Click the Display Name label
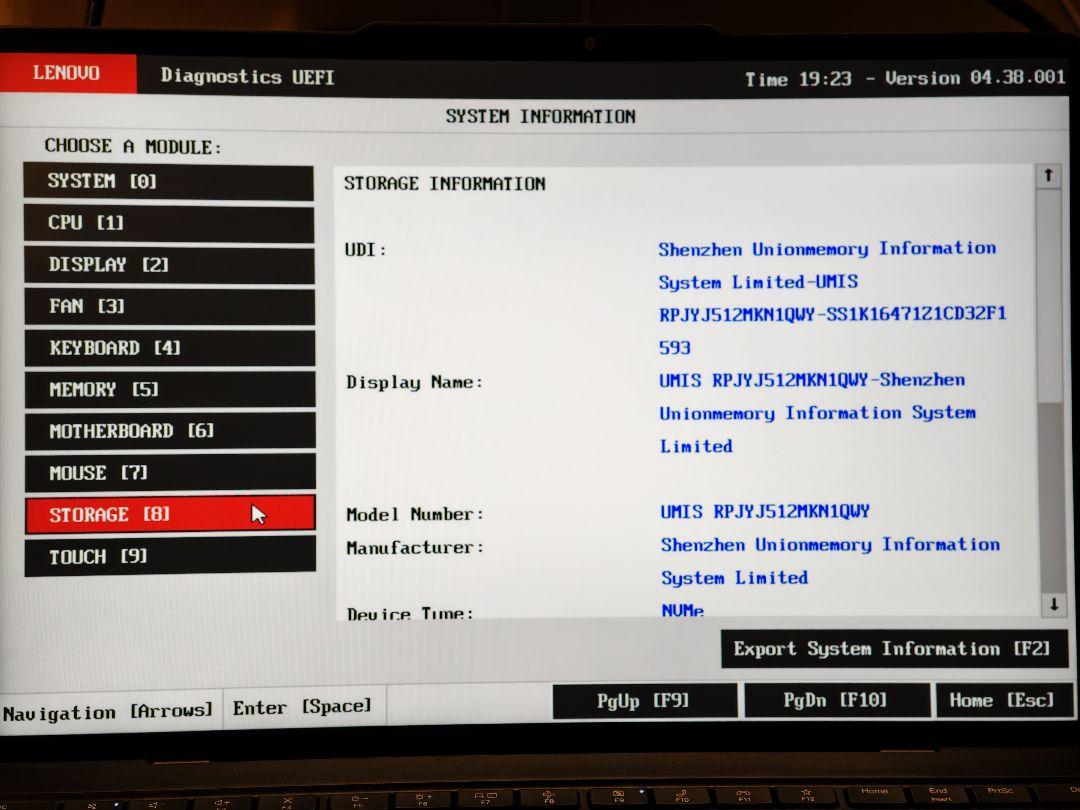1080x810 pixels. (x=414, y=382)
